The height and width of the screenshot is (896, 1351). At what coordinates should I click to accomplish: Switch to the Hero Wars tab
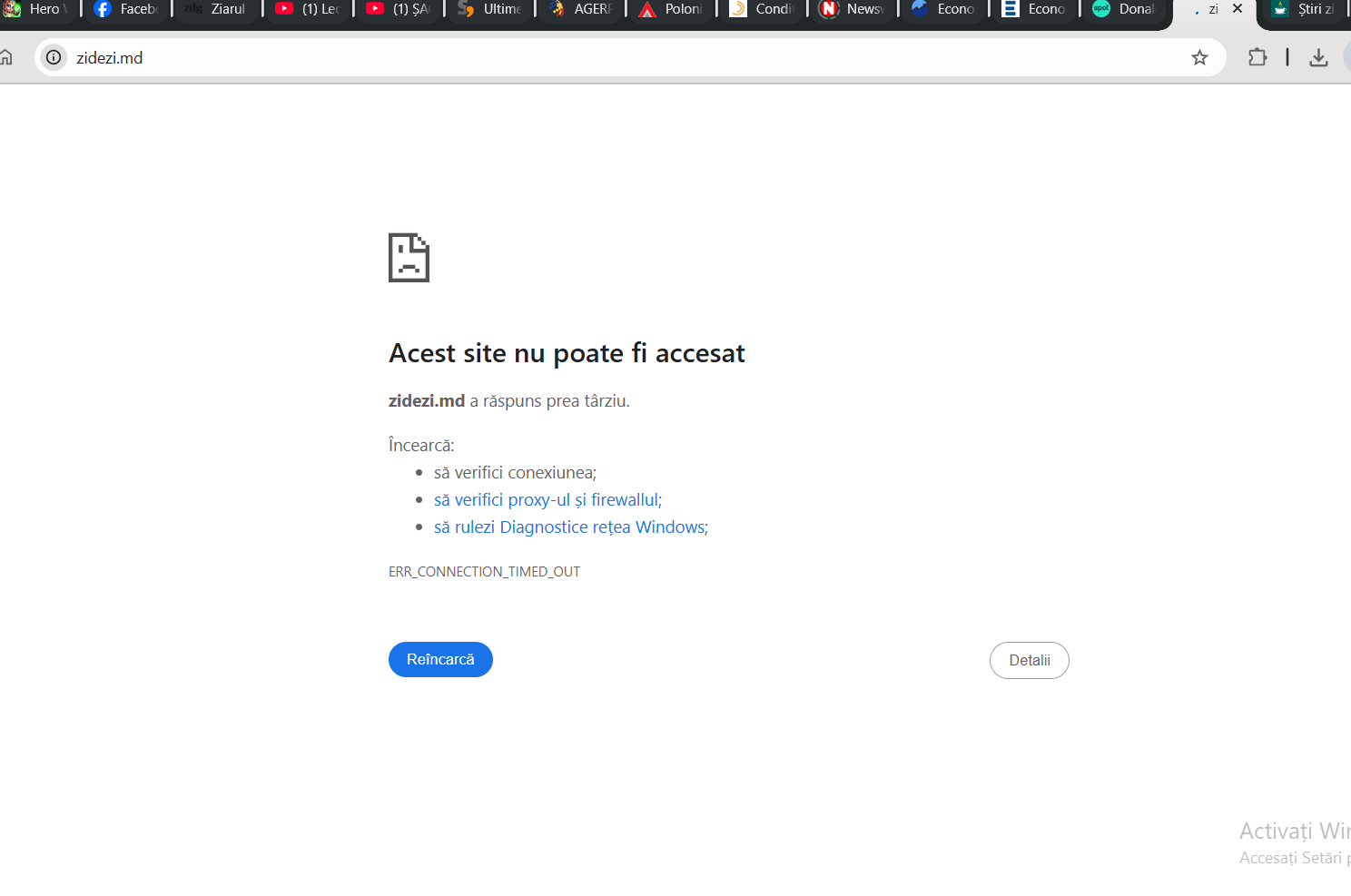[x=36, y=9]
